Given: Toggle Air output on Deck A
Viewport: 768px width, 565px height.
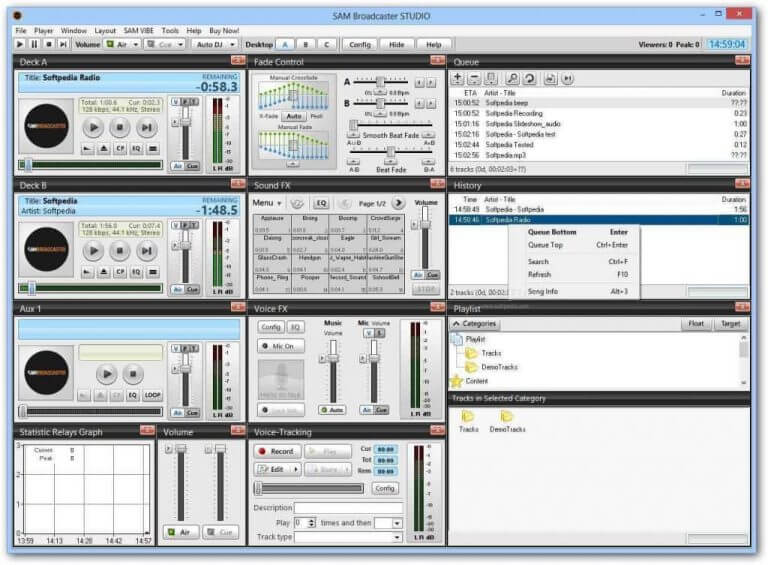Looking at the screenshot, I should (x=177, y=166).
